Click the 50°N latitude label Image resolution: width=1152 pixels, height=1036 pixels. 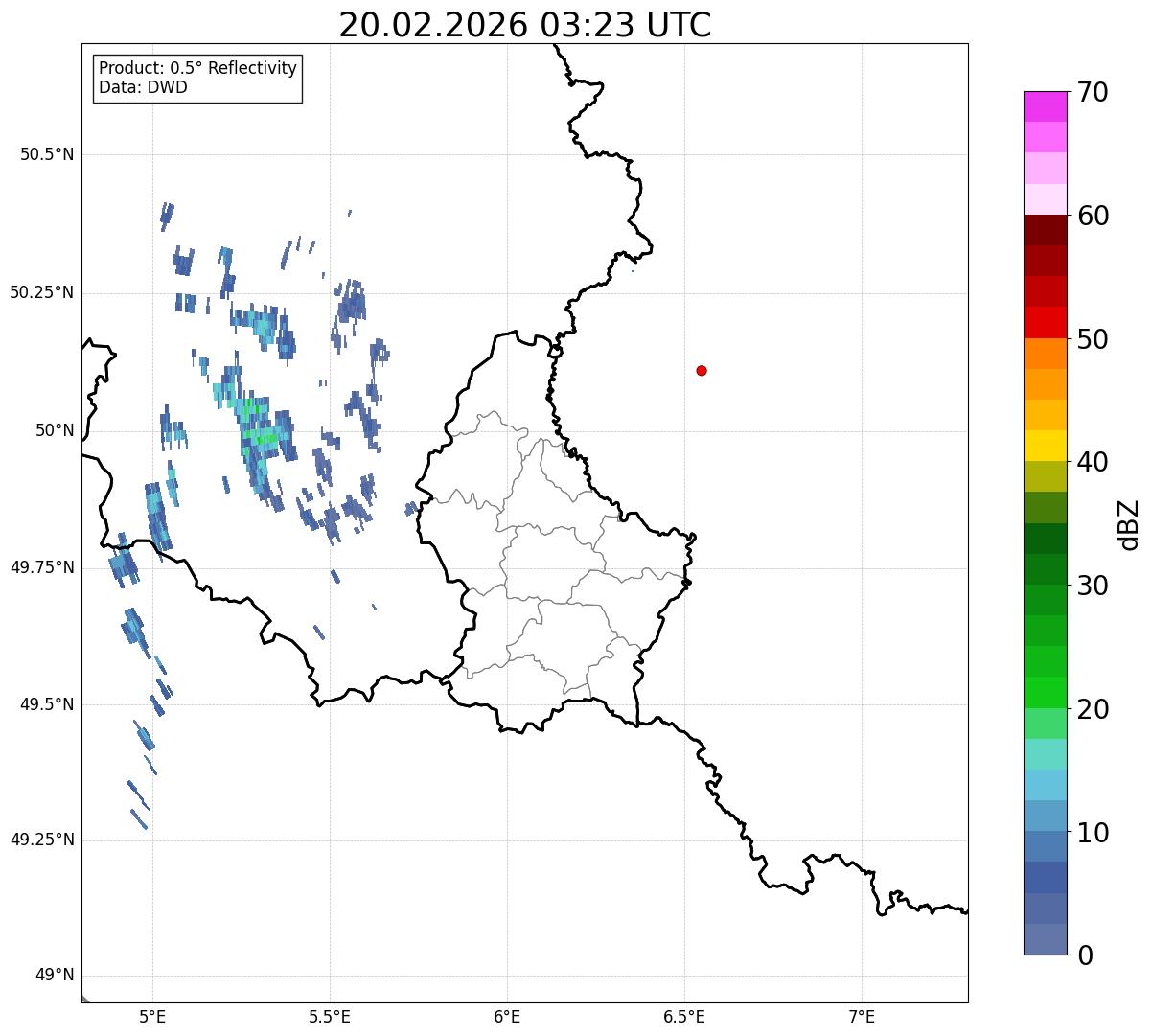tap(56, 430)
